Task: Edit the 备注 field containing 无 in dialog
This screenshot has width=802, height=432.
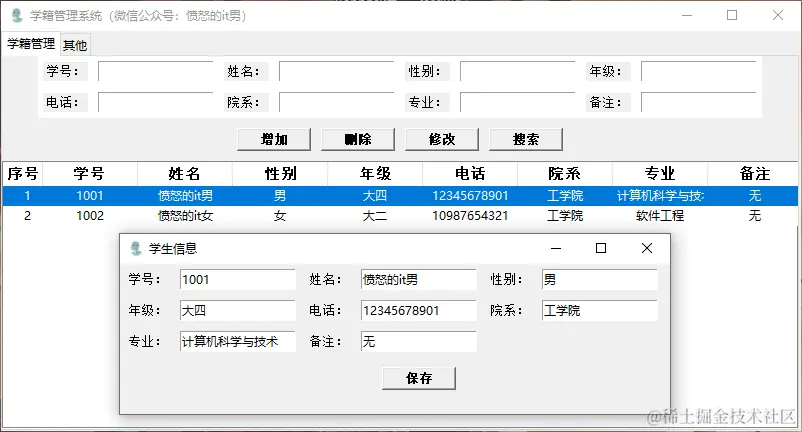Action: point(419,342)
